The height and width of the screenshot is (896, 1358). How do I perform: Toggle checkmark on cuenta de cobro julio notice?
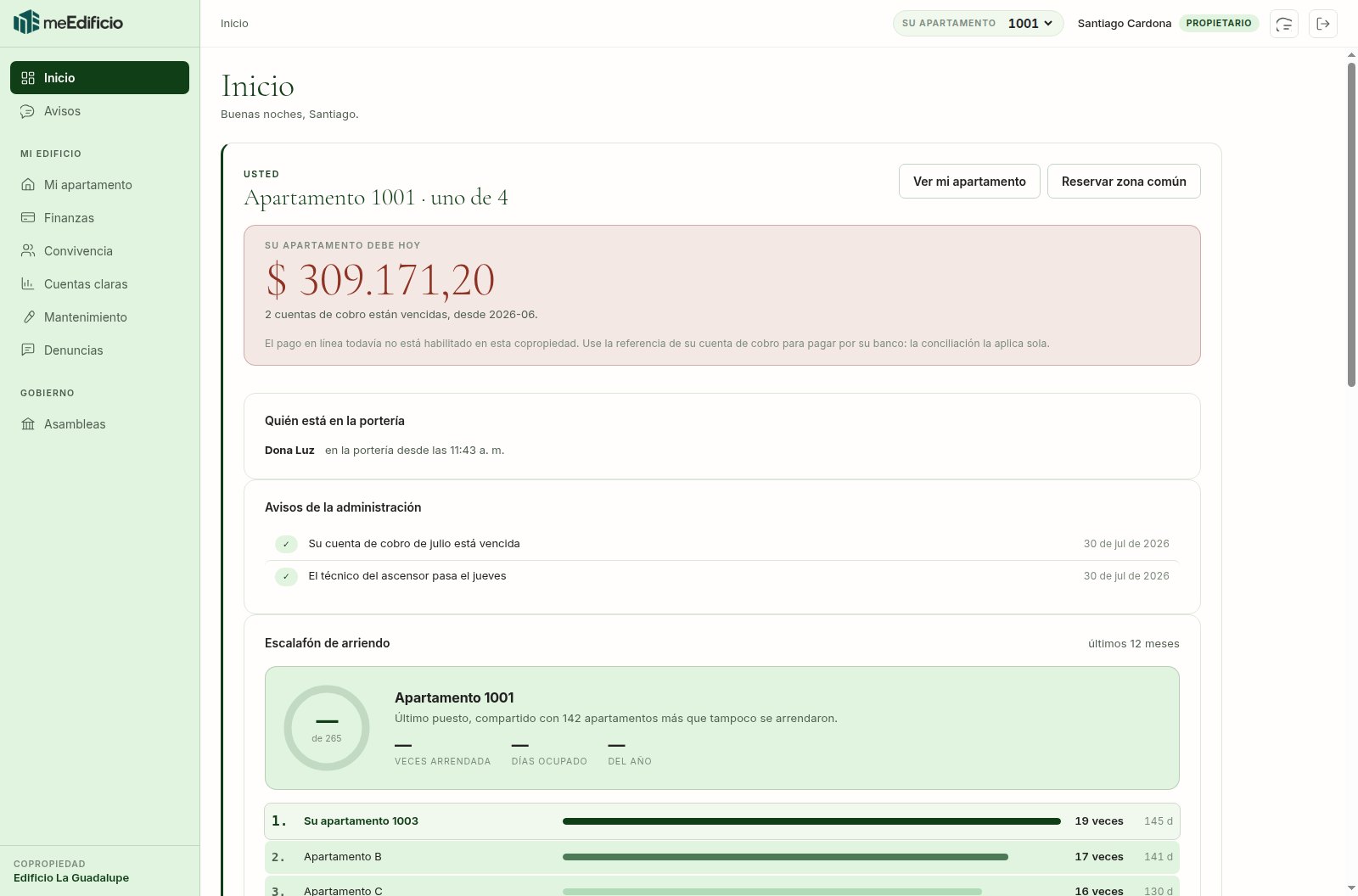pyautogui.click(x=286, y=544)
